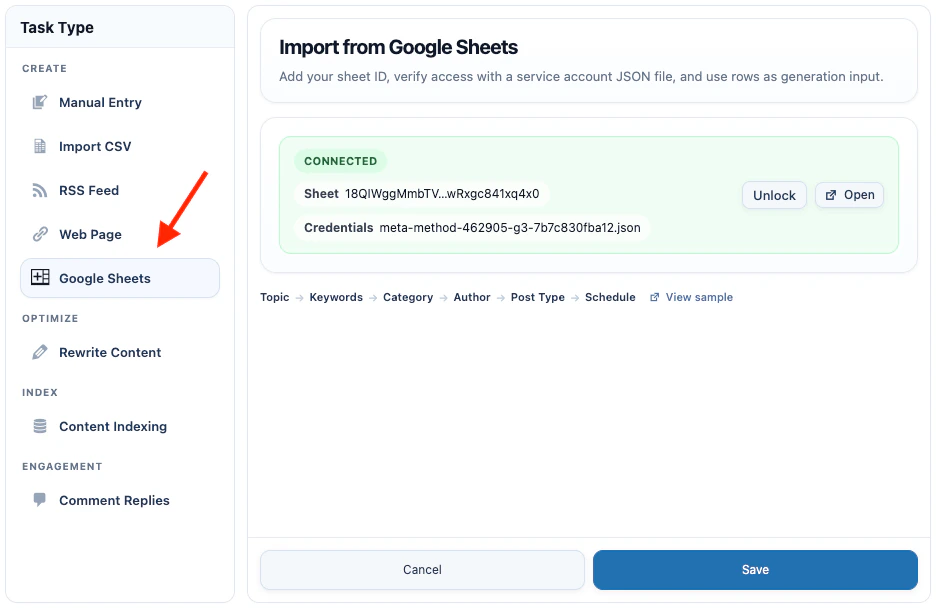The height and width of the screenshot is (614, 936).
Task: Click the Google Sheets table icon
Action: click(x=40, y=277)
